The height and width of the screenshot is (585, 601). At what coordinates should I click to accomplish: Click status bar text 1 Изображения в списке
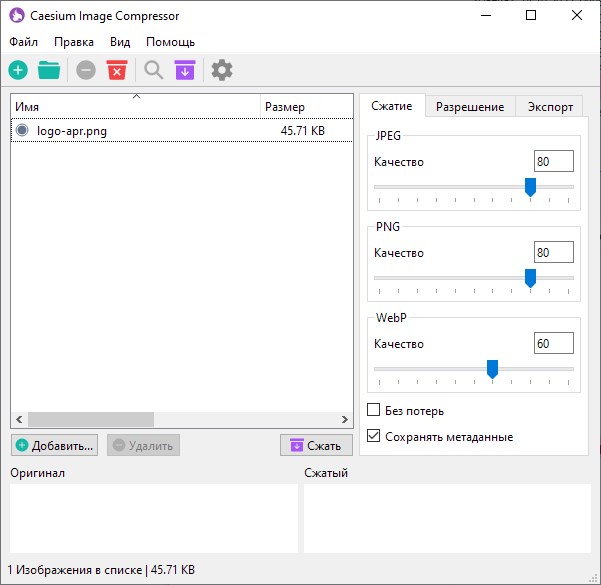tap(75, 570)
